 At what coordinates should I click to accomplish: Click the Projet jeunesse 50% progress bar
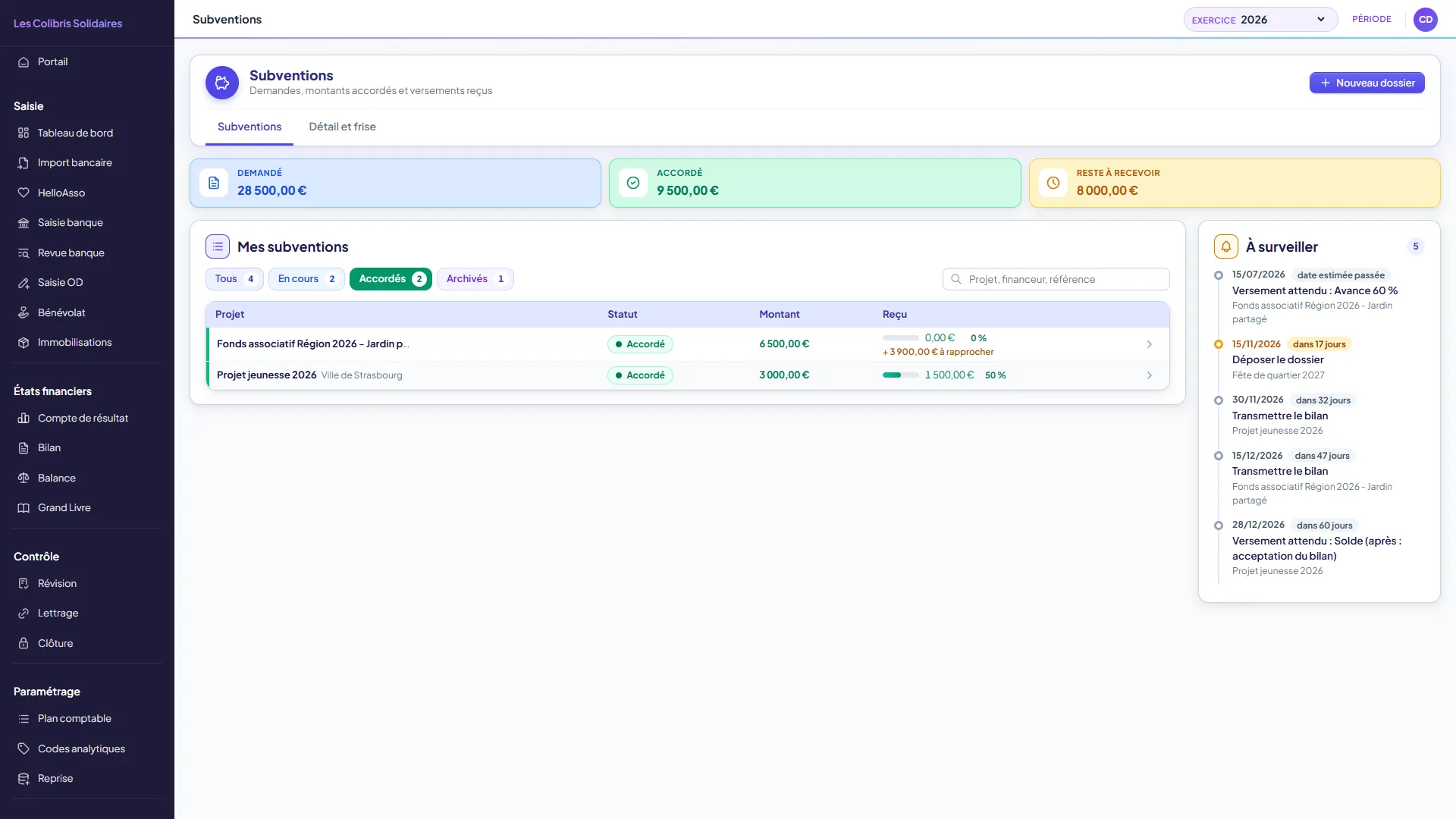tap(901, 375)
